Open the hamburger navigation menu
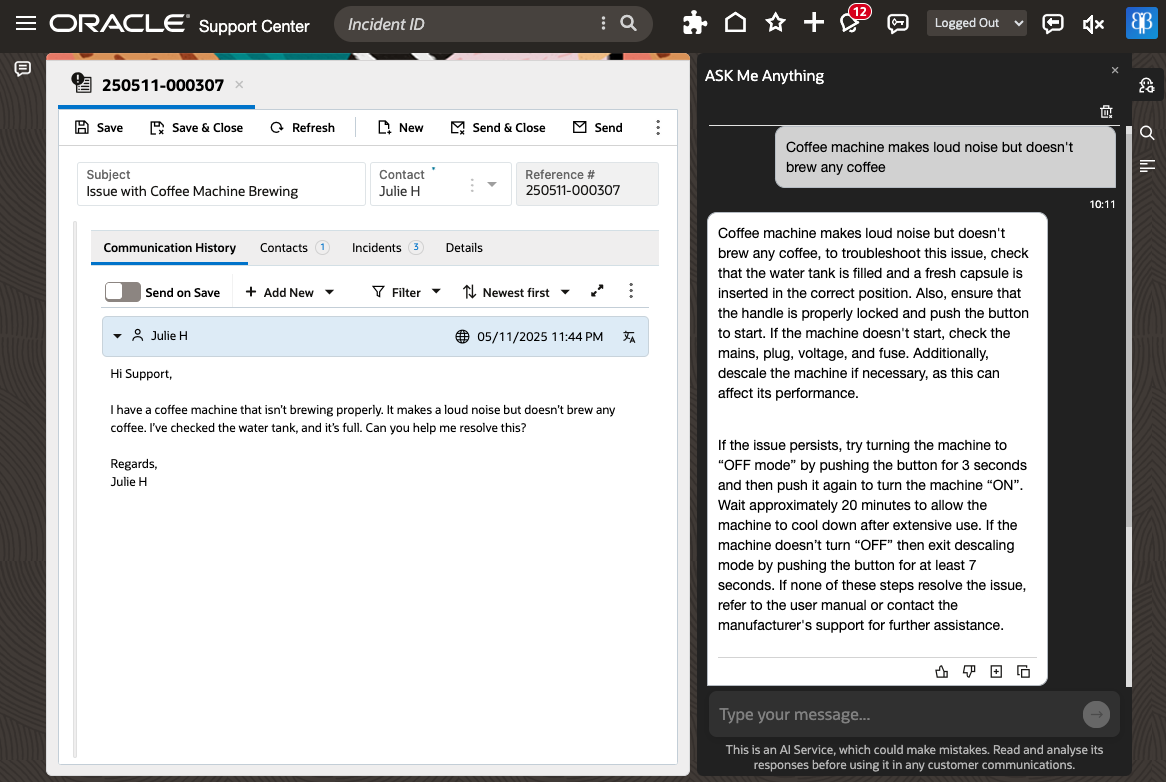This screenshot has width=1166, height=782. point(26,23)
